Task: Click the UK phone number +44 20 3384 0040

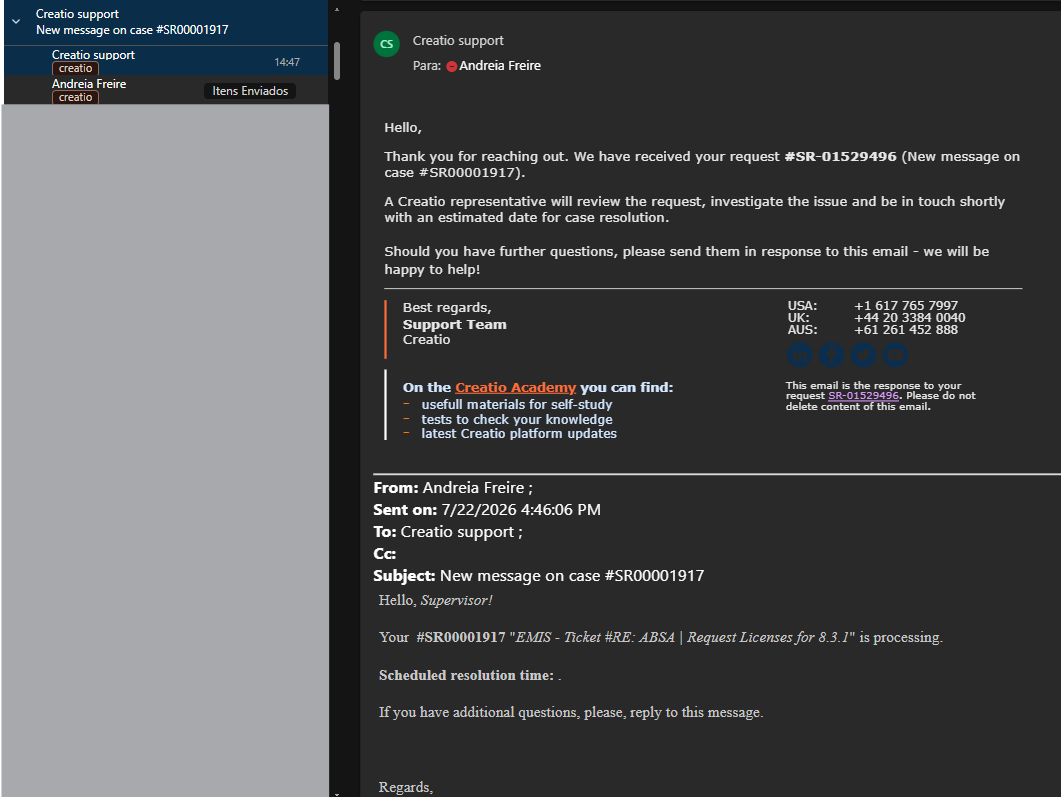Action: coord(909,318)
